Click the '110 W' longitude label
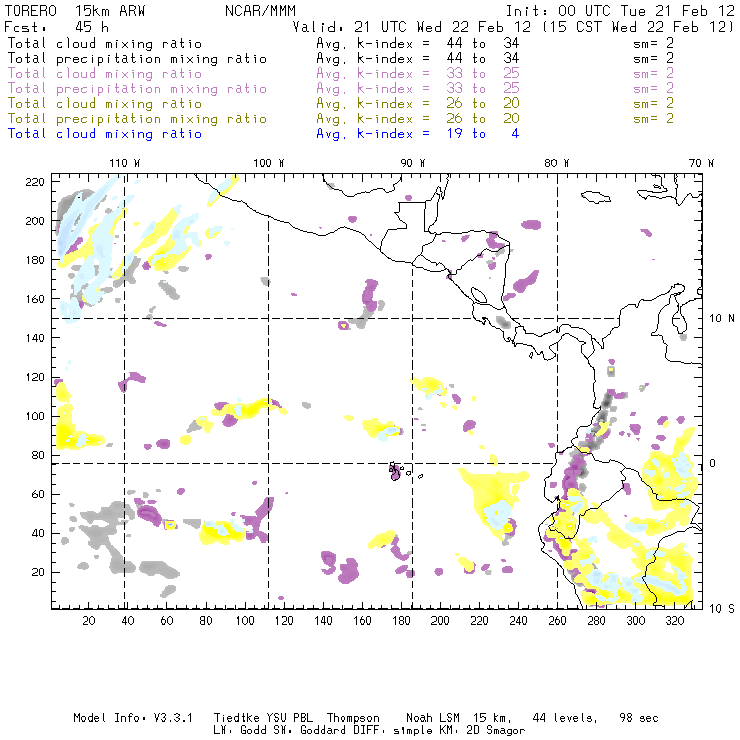Viewport: 740px width, 740px height. pos(125,163)
